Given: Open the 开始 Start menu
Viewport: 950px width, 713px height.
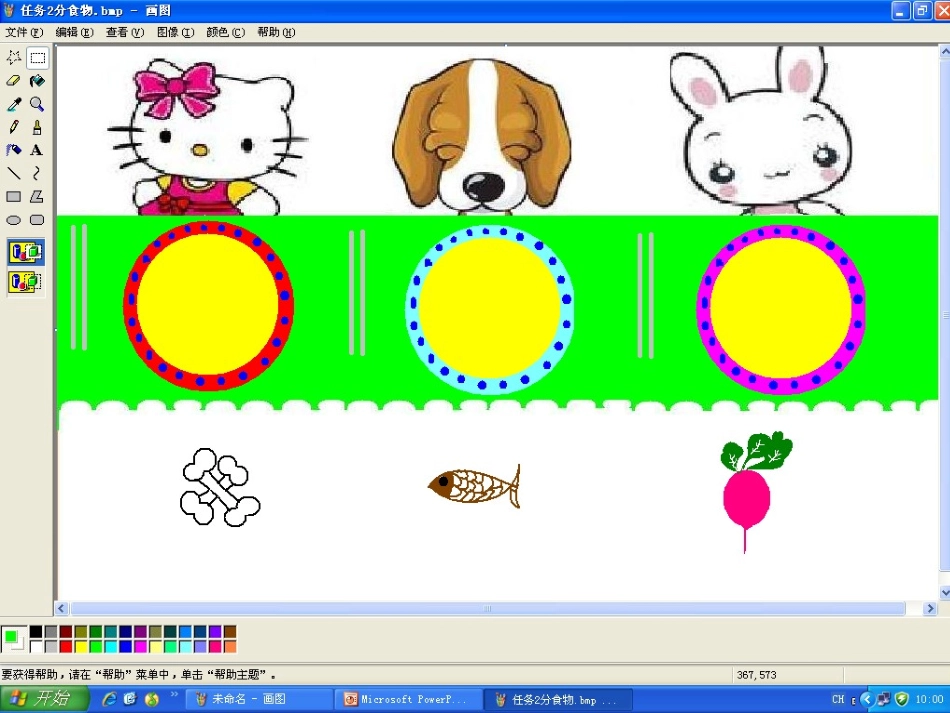Looking at the screenshot, I should [x=44, y=699].
